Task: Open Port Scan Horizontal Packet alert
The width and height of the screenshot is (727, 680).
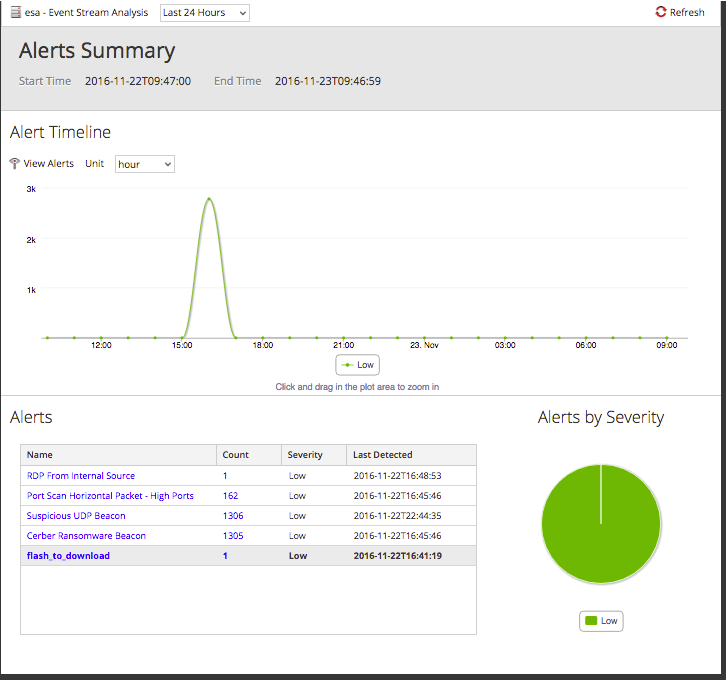Action: pos(110,496)
